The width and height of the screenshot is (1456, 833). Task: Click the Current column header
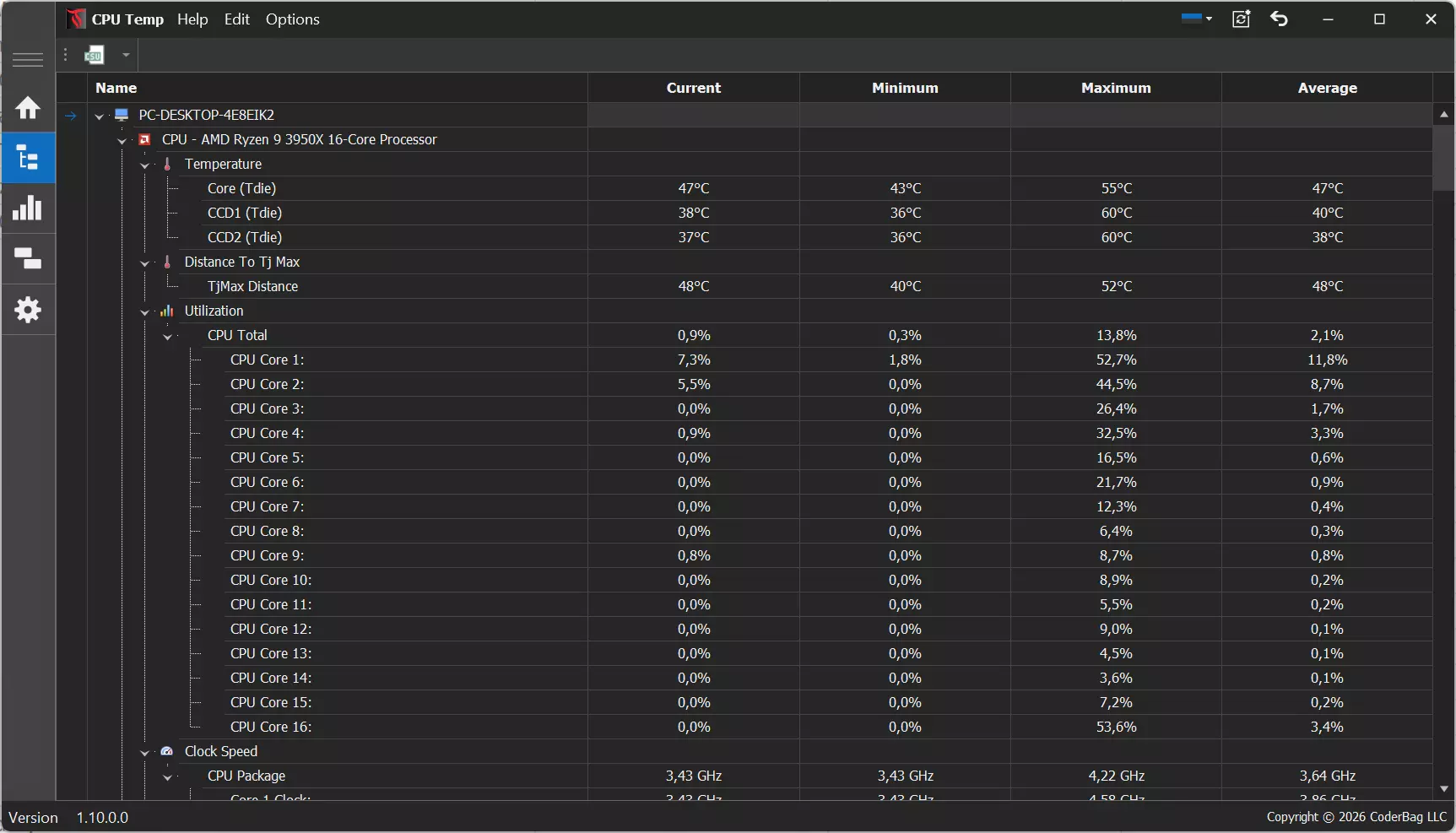[x=694, y=88]
